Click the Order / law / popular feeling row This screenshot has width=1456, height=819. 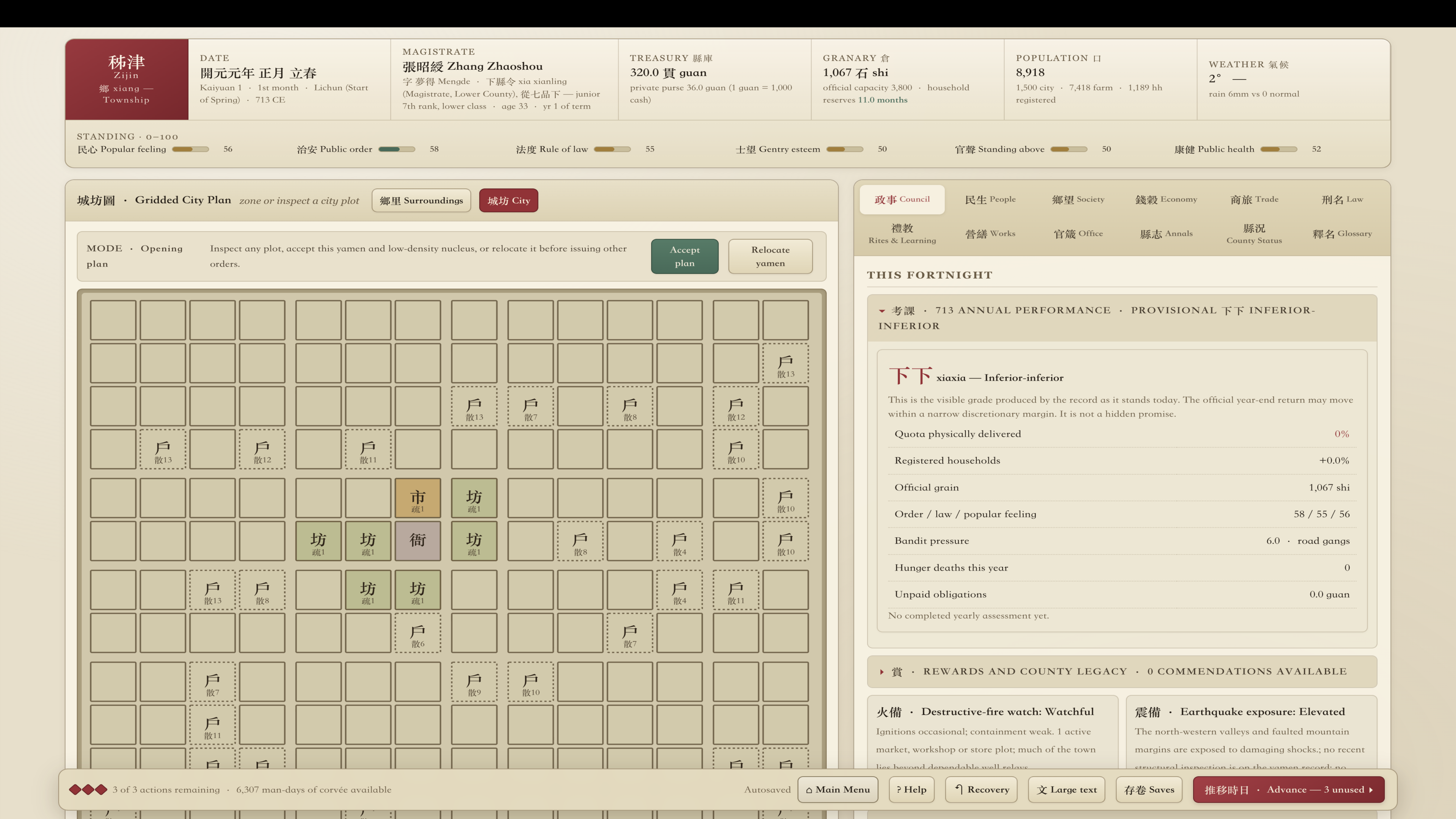coord(1122,515)
